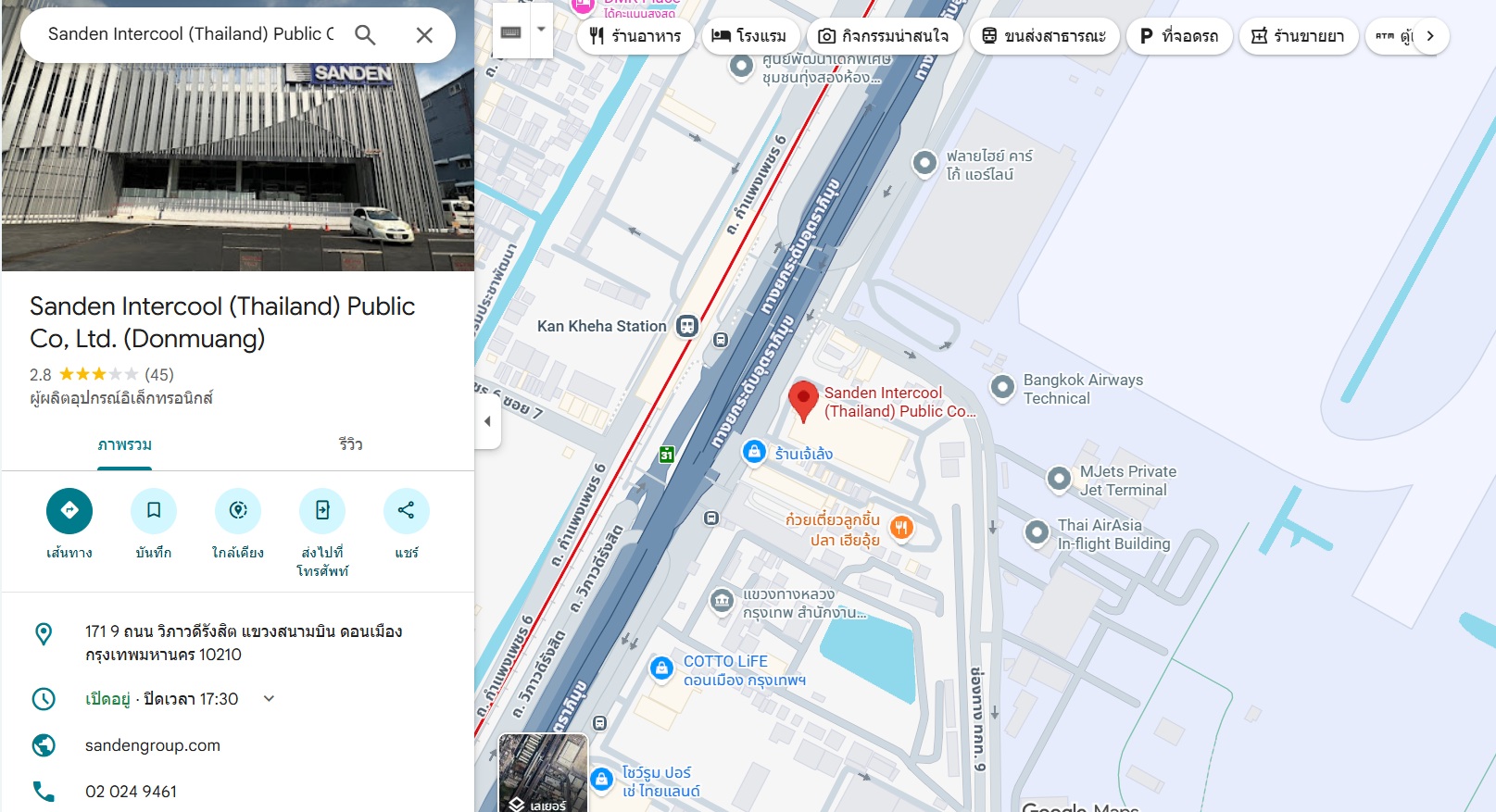
Task: Click the share (แชร์) icon
Action: [x=406, y=510]
